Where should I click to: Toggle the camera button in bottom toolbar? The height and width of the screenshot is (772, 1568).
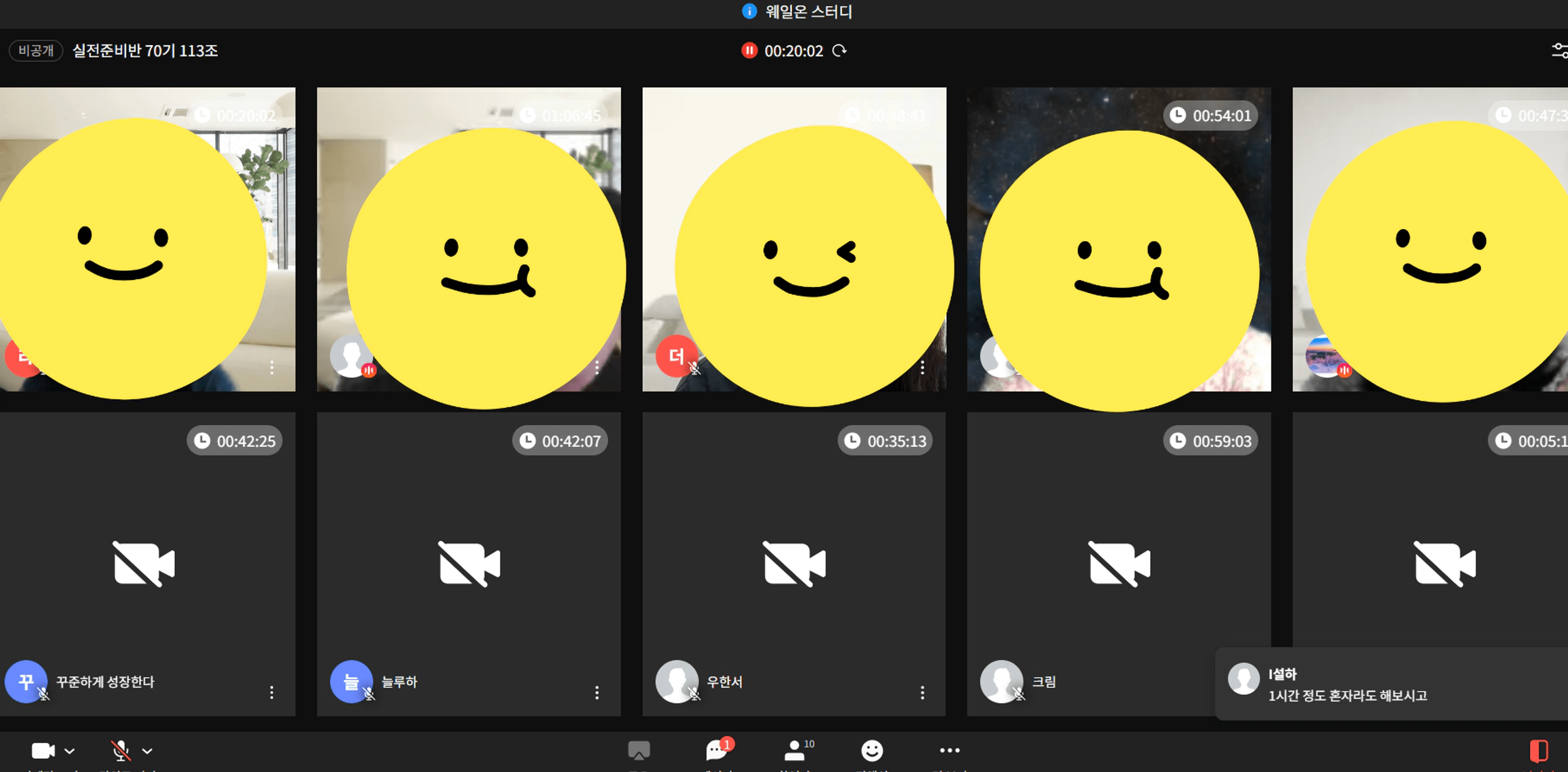pos(42,751)
